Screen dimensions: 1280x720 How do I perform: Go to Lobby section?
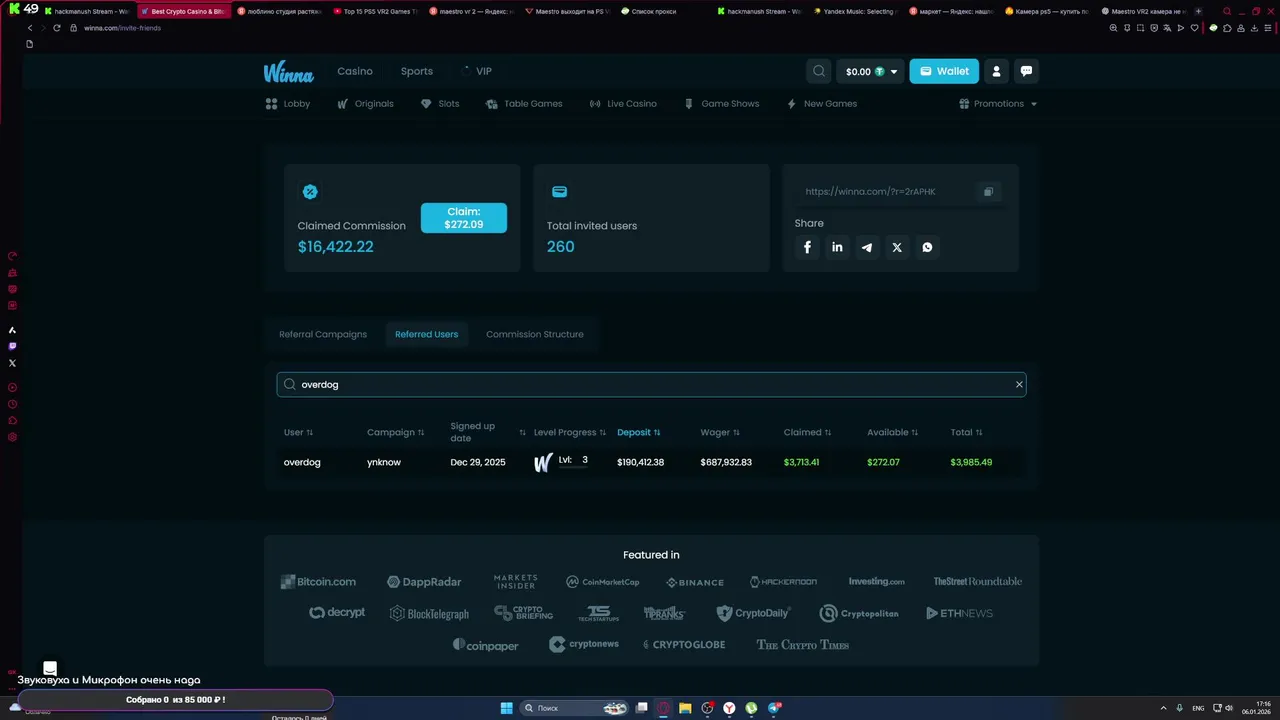288,104
